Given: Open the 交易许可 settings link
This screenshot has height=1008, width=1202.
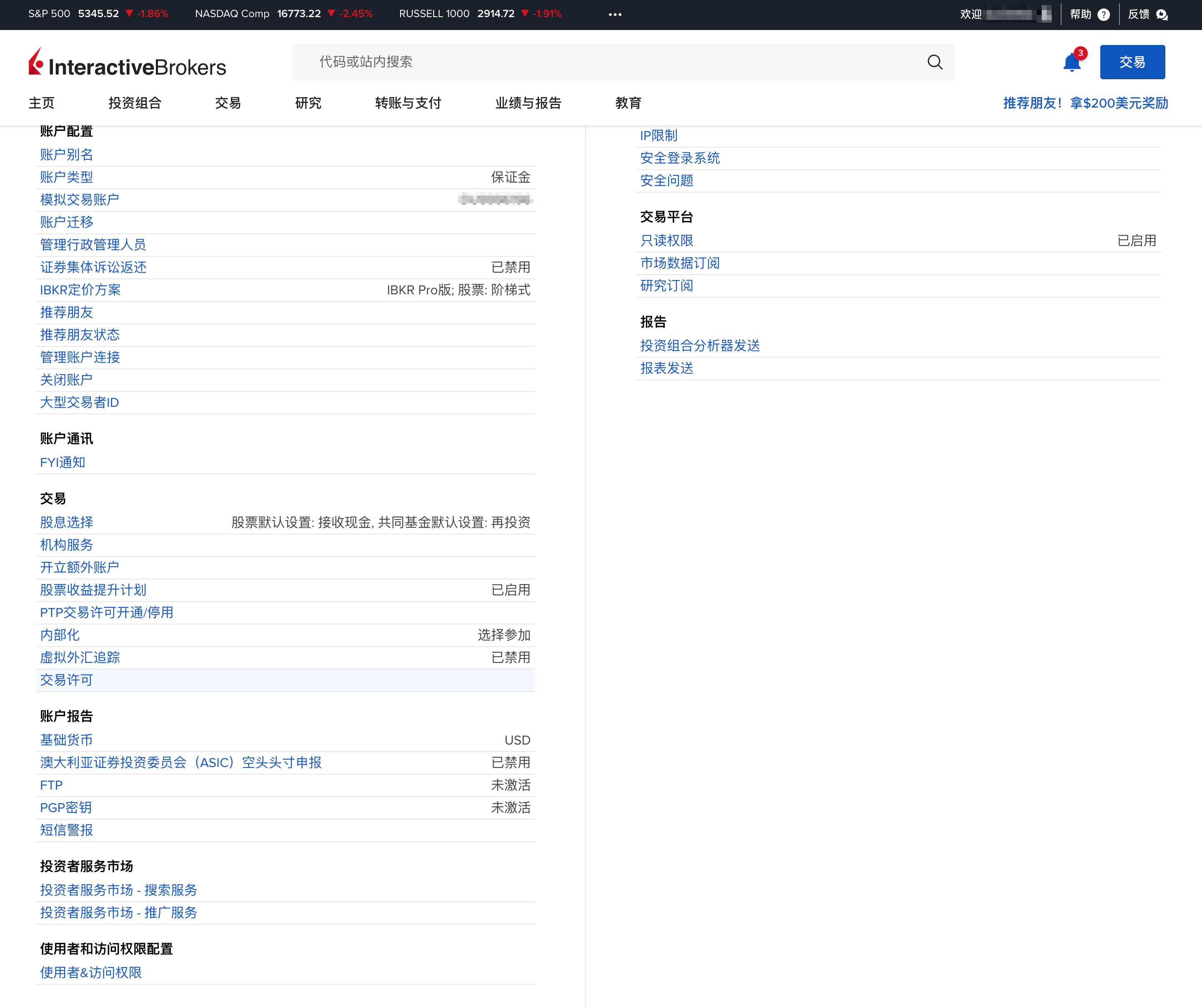Looking at the screenshot, I should [66, 680].
